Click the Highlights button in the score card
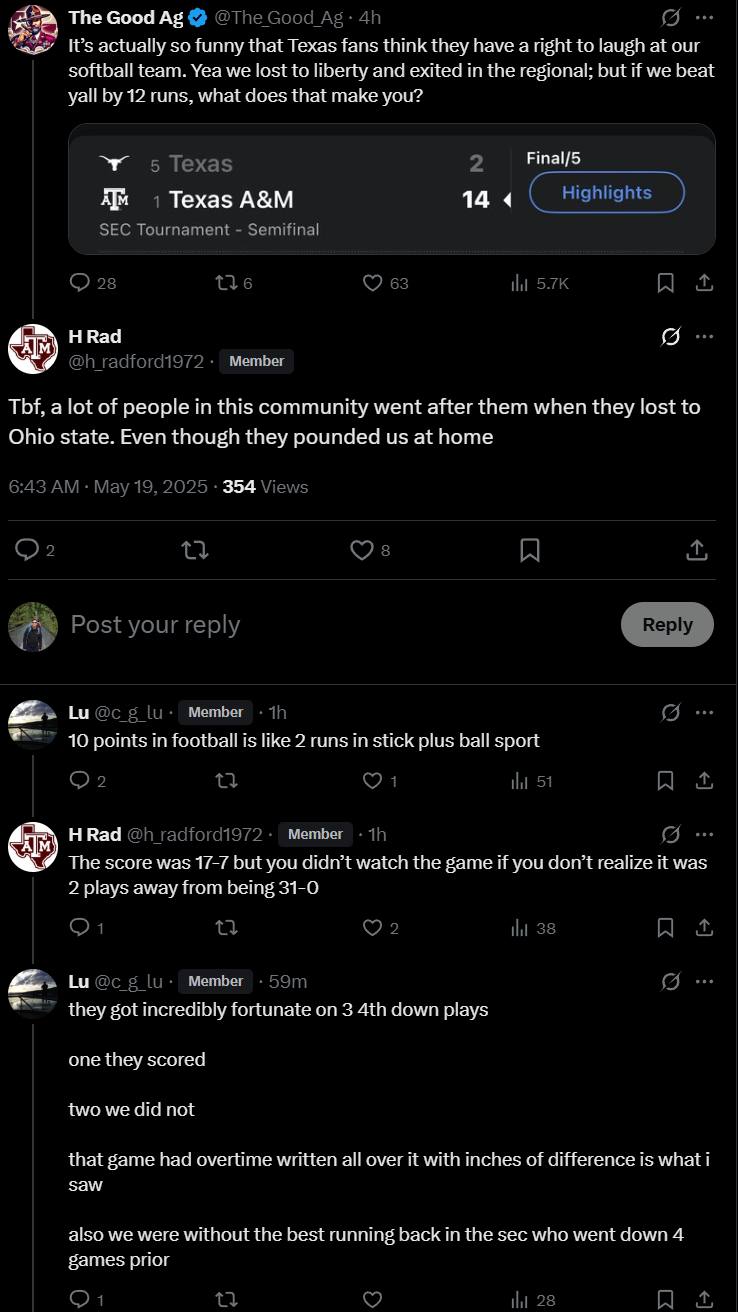This screenshot has height=1312, width=738. [607, 193]
